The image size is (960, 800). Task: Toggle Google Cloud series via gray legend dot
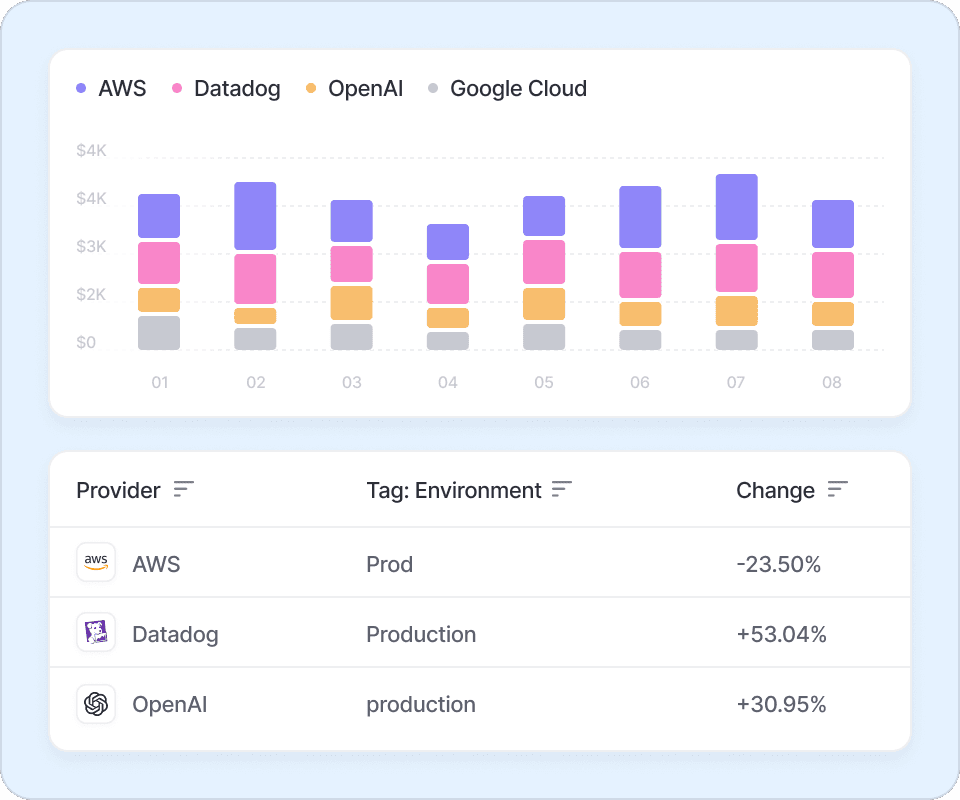click(433, 89)
